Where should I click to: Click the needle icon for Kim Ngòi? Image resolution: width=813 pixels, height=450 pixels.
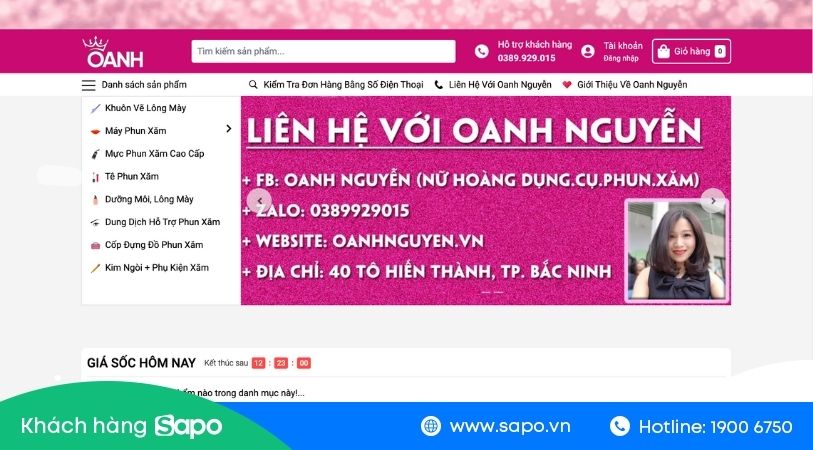(x=95, y=268)
